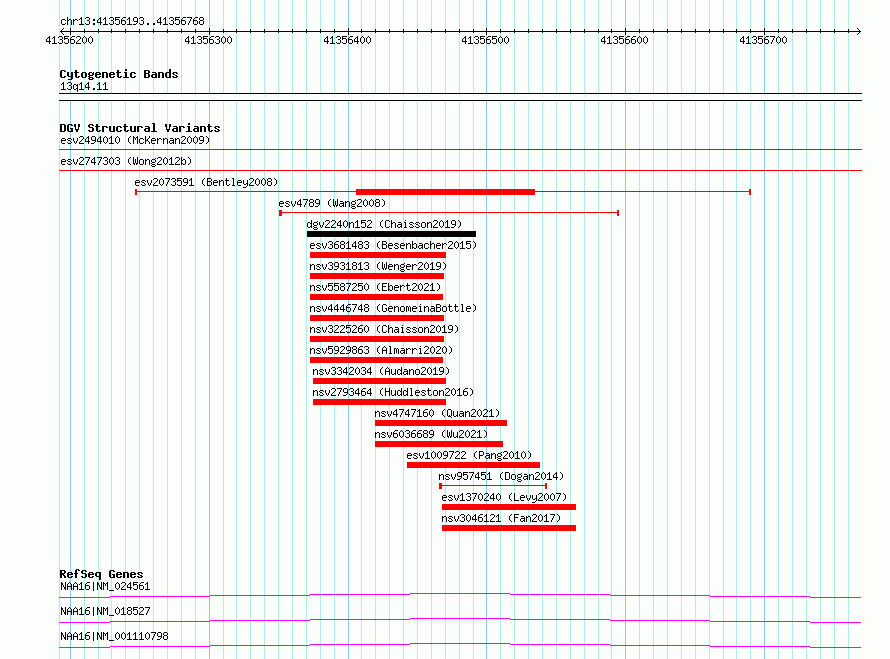
Task: Click ruler position 41356500
Action: pos(486,40)
